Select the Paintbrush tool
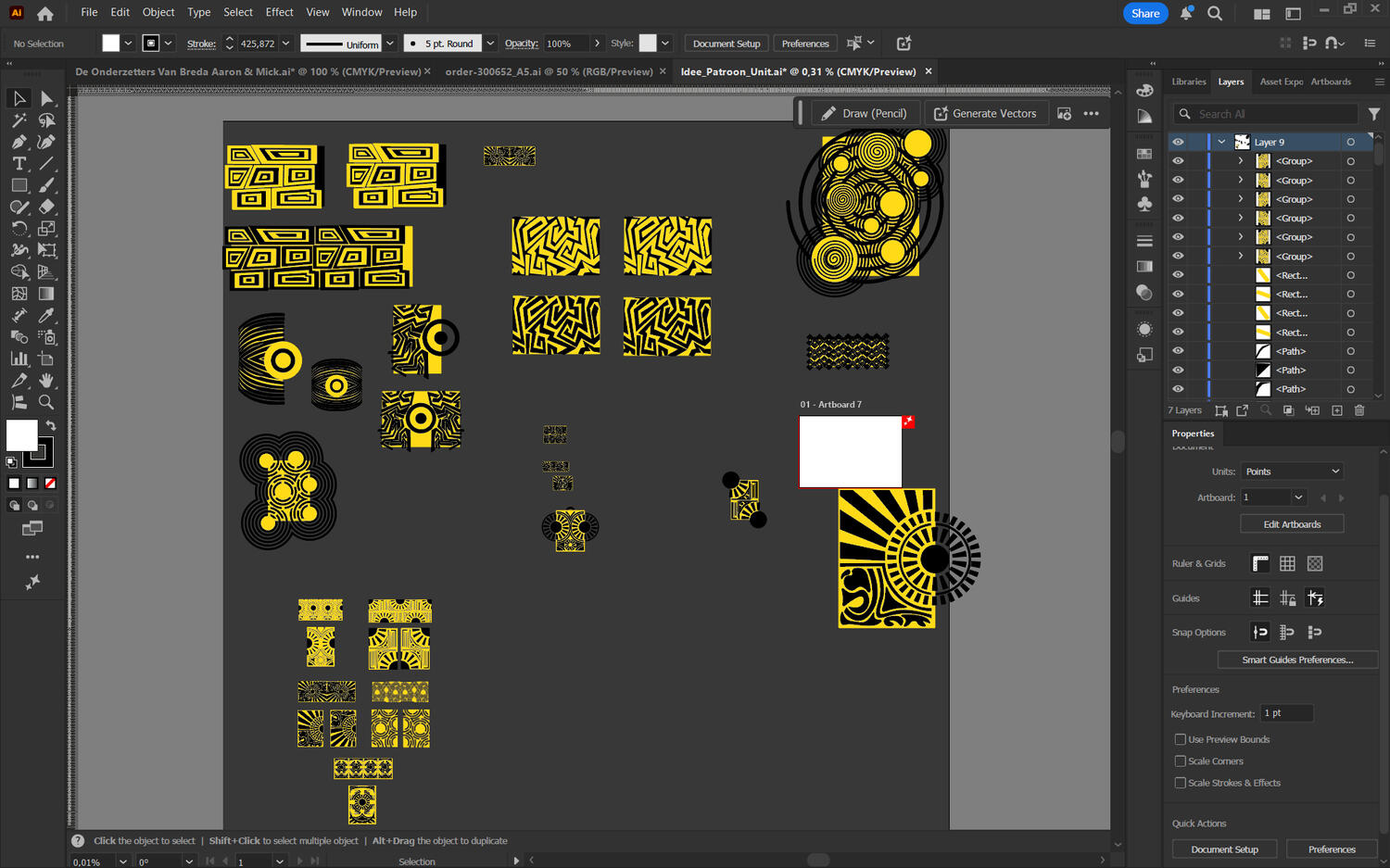Image resolution: width=1390 pixels, height=868 pixels. pyautogui.click(x=47, y=185)
